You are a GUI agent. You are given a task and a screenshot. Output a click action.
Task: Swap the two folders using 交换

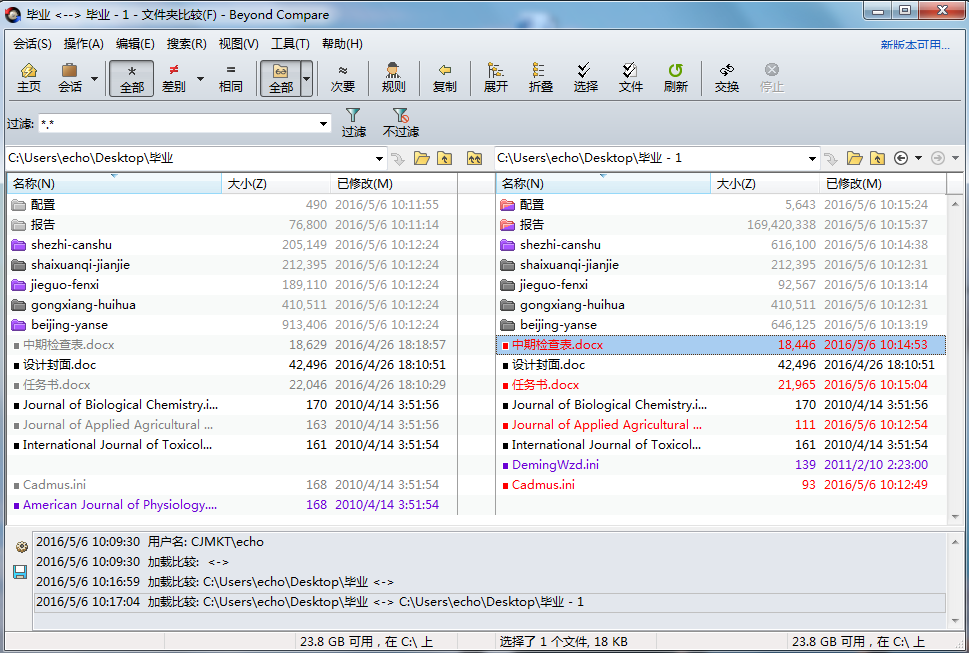[x=727, y=78]
